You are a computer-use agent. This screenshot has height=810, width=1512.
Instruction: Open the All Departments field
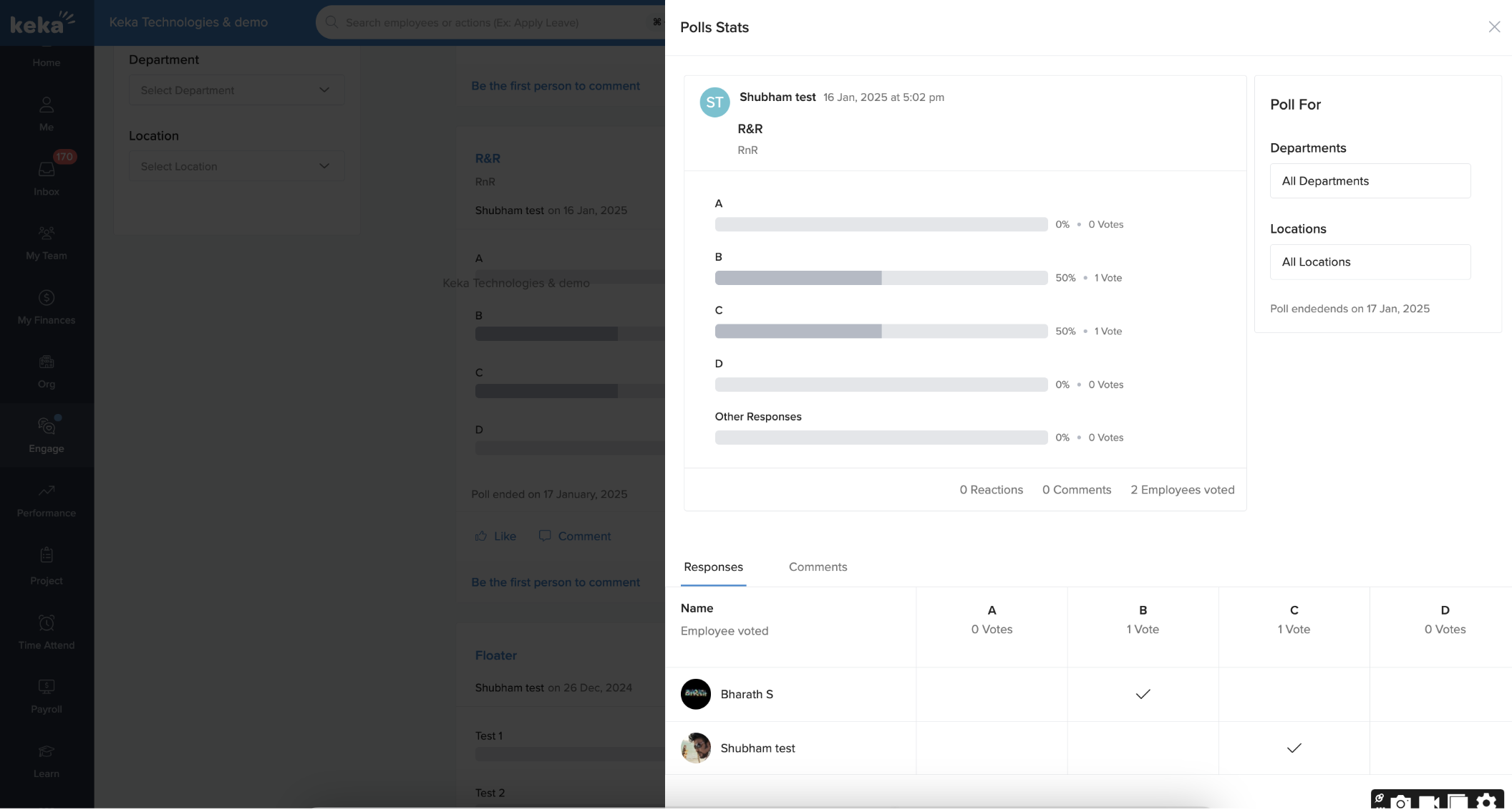(1370, 181)
